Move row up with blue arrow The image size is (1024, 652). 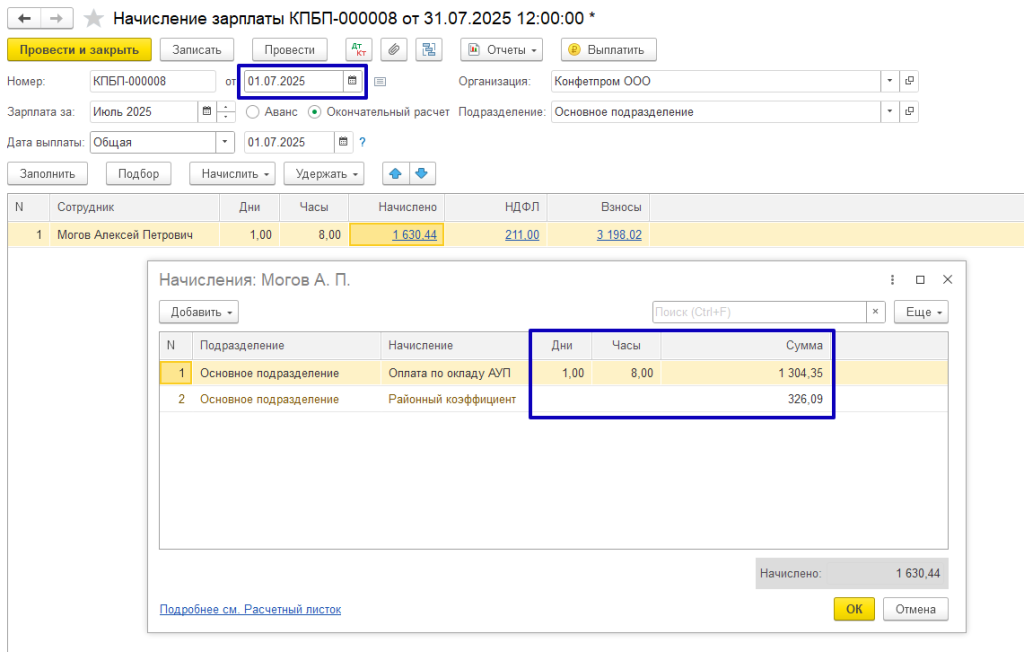point(395,174)
